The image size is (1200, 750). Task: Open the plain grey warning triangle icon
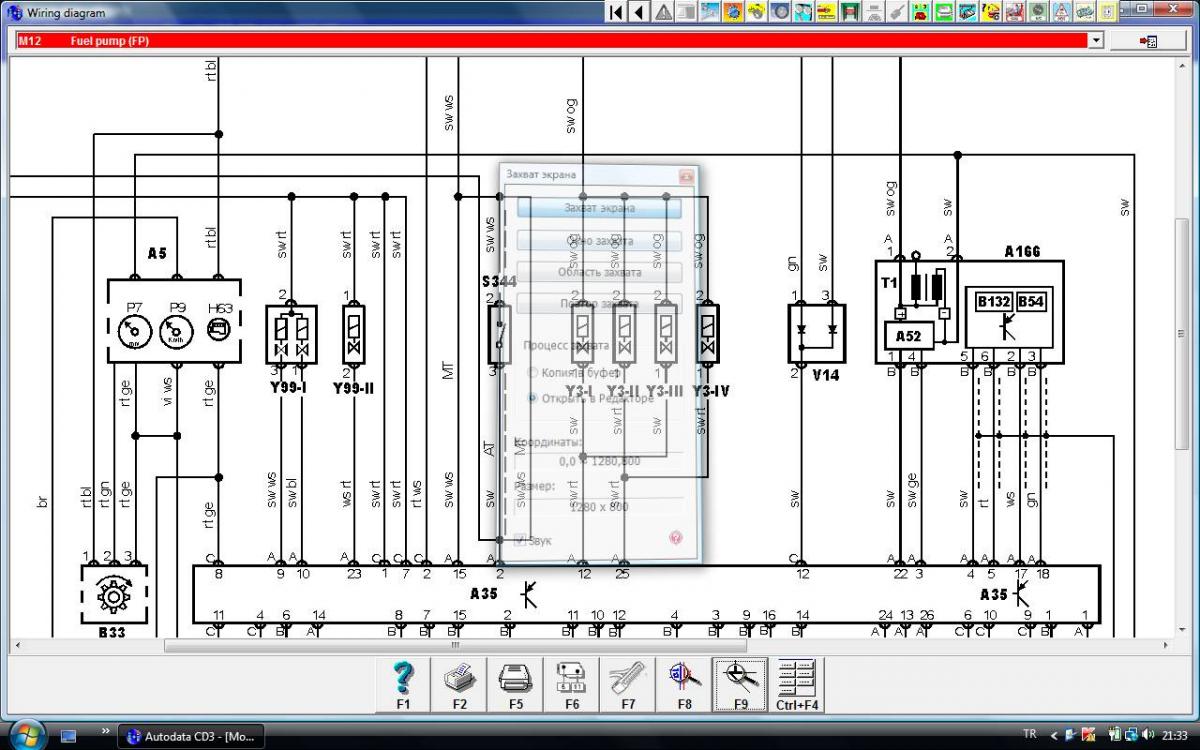[663, 12]
